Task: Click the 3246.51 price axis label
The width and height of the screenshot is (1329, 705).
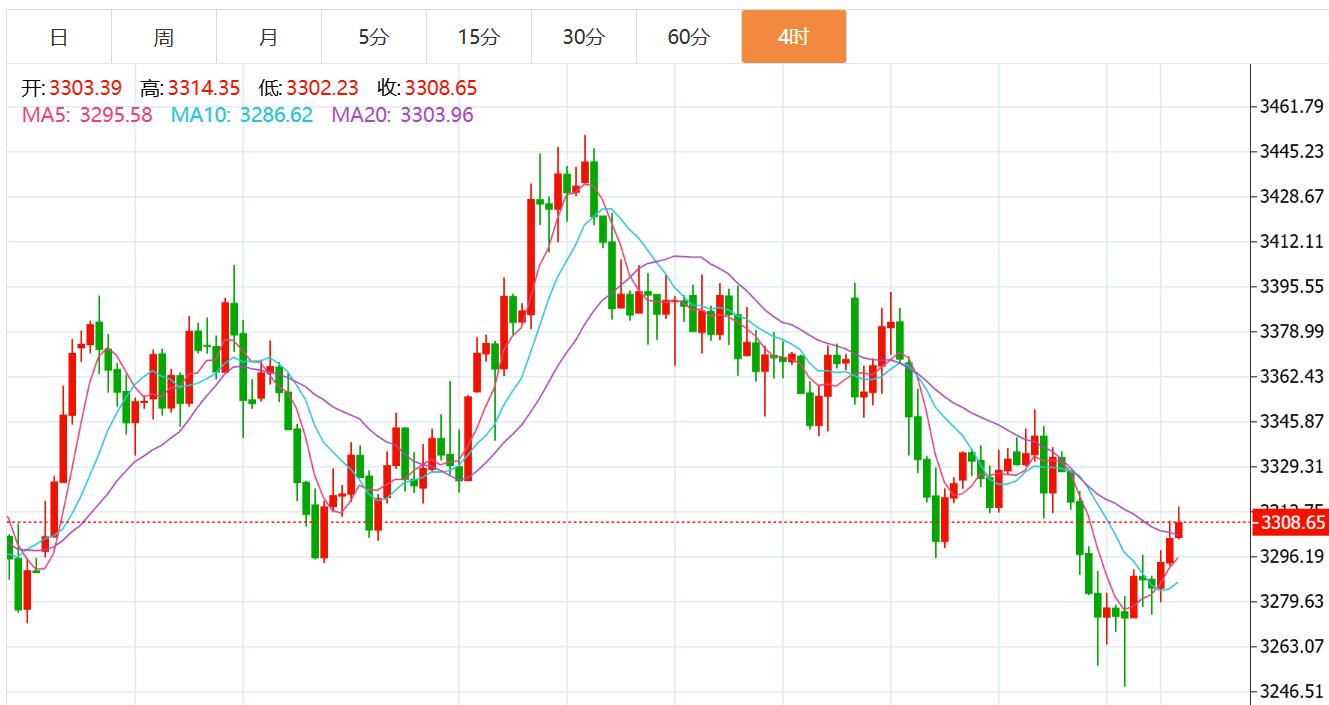Action: pos(1293,691)
